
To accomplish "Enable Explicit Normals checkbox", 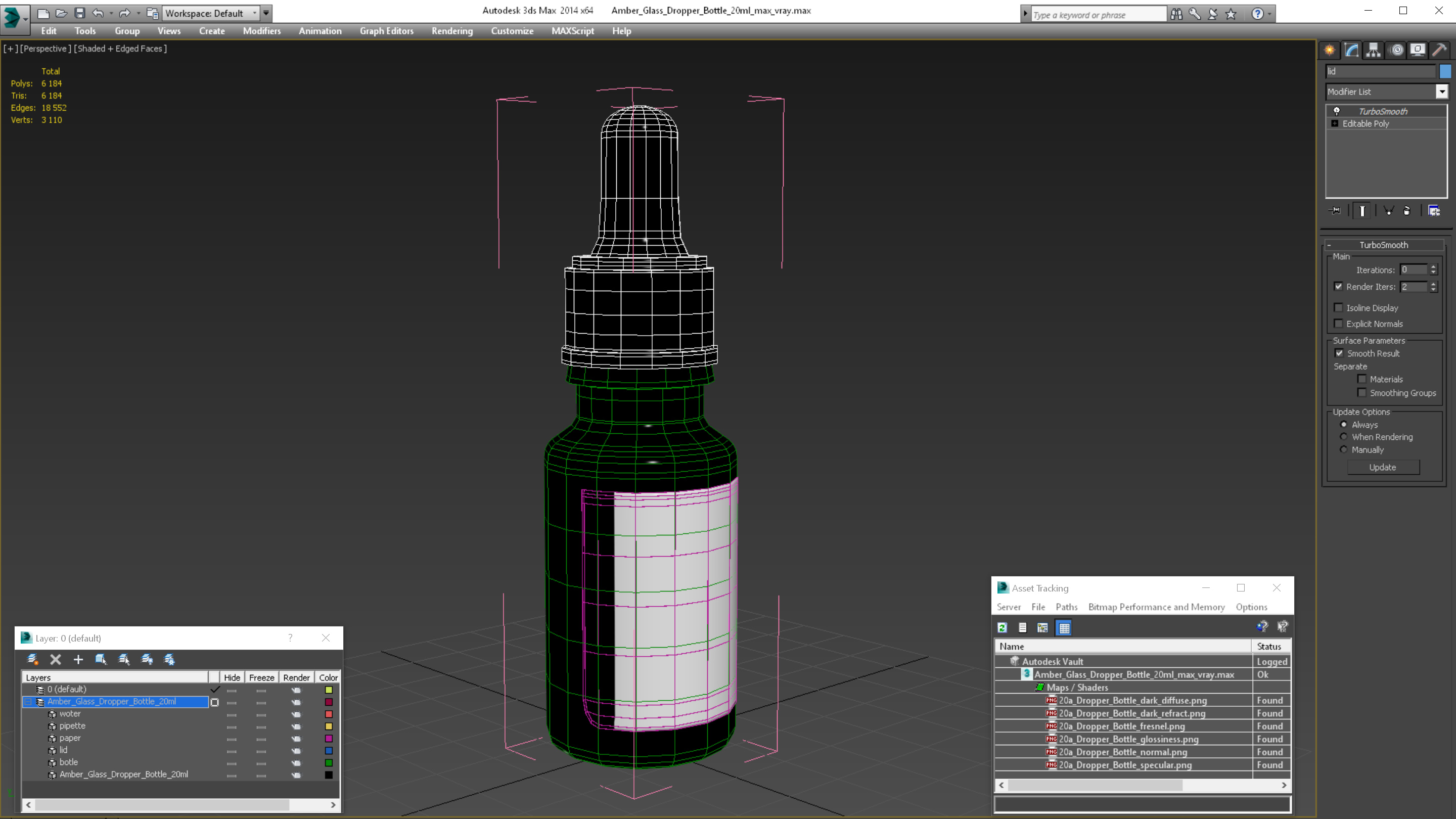I will point(1338,324).
